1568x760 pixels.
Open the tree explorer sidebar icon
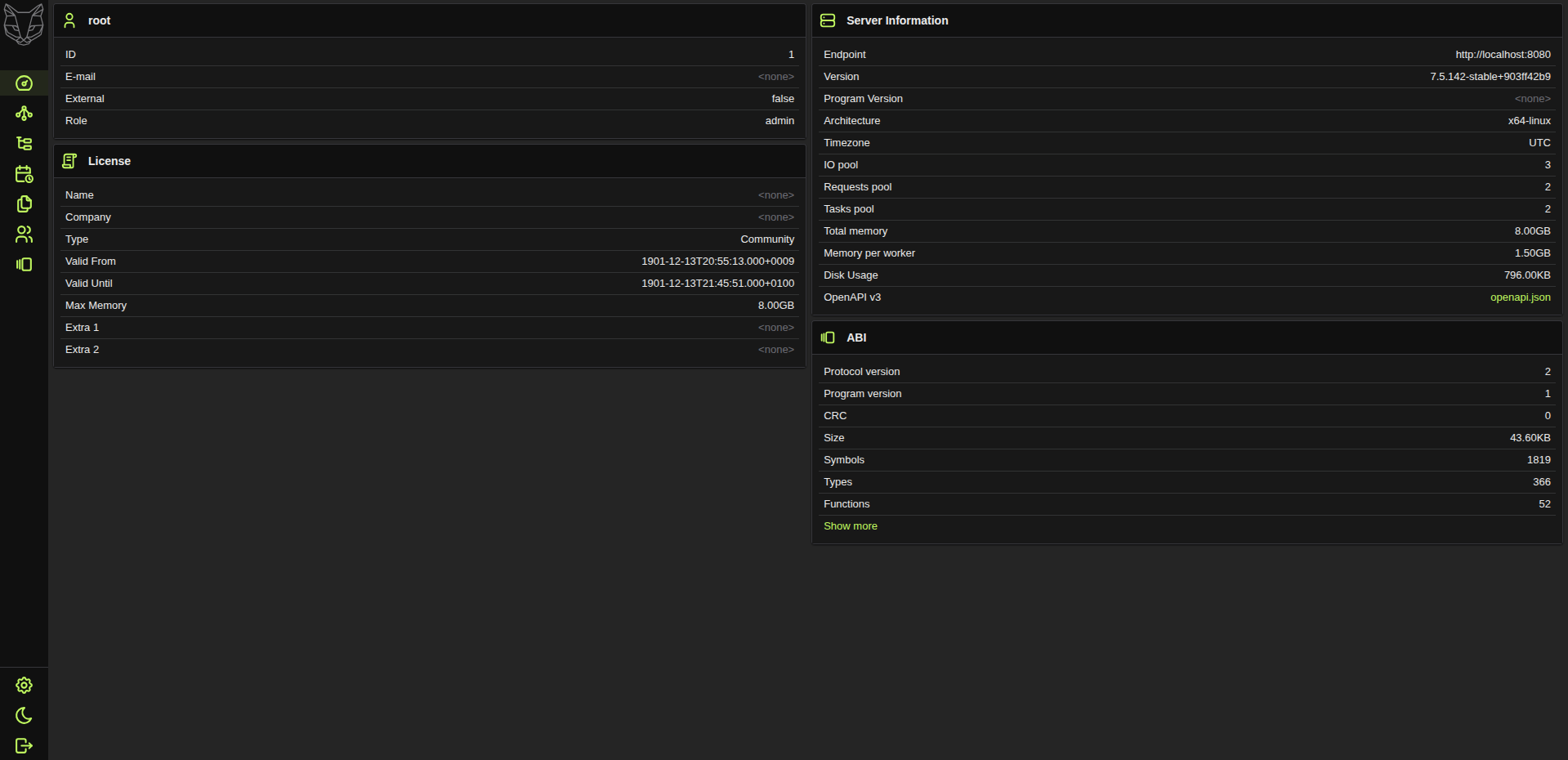pos(25,144)
